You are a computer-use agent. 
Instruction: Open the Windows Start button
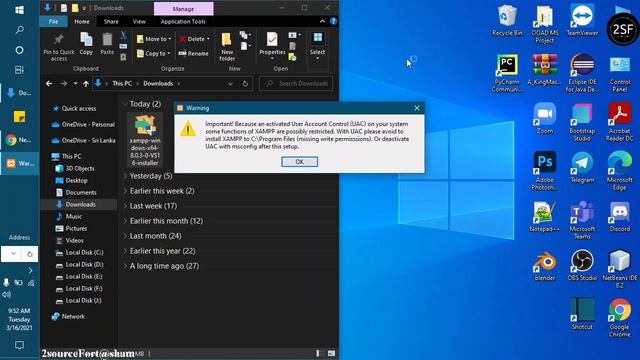tap(19, 10)
